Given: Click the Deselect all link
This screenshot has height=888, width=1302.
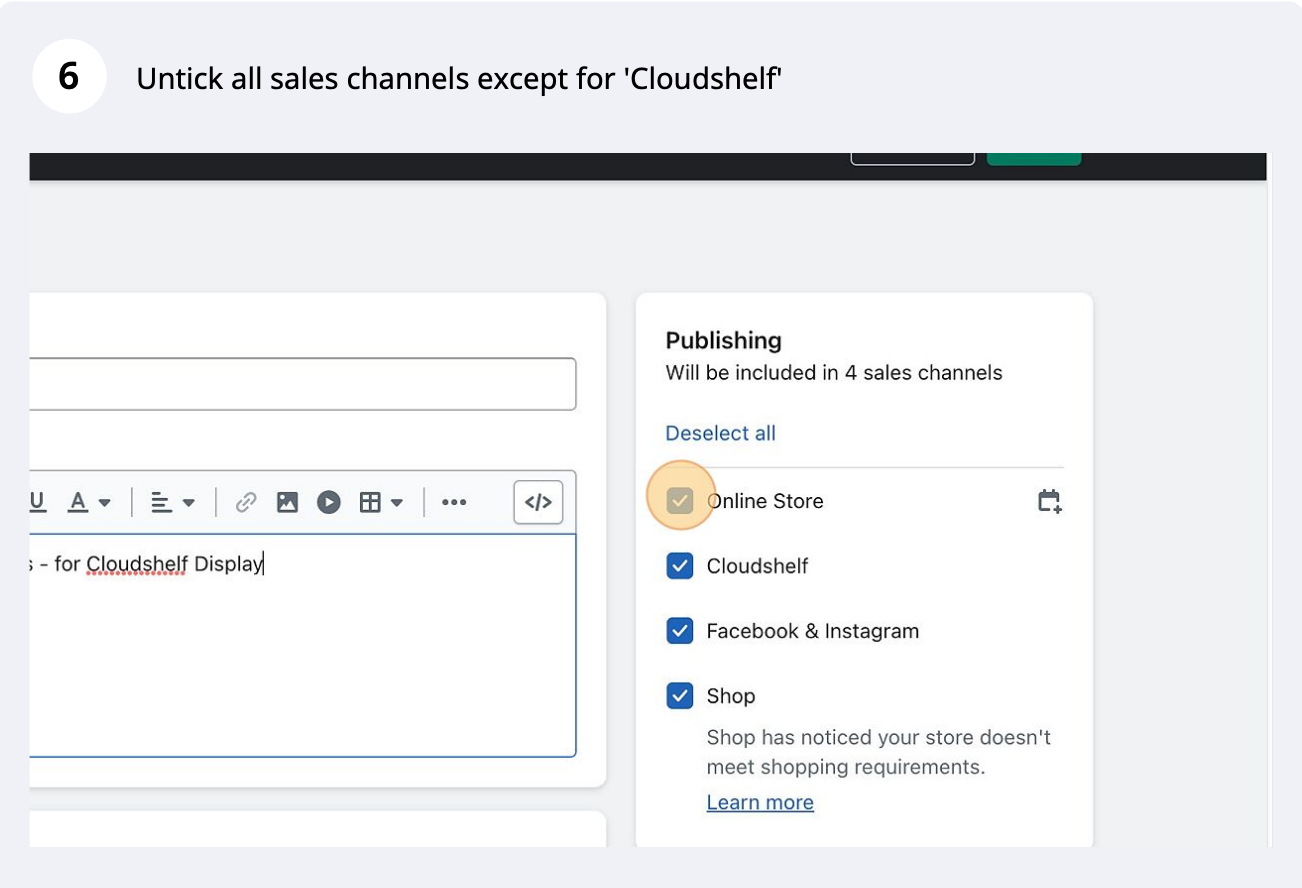Looking at the screenshot, I should click(720, 433).
